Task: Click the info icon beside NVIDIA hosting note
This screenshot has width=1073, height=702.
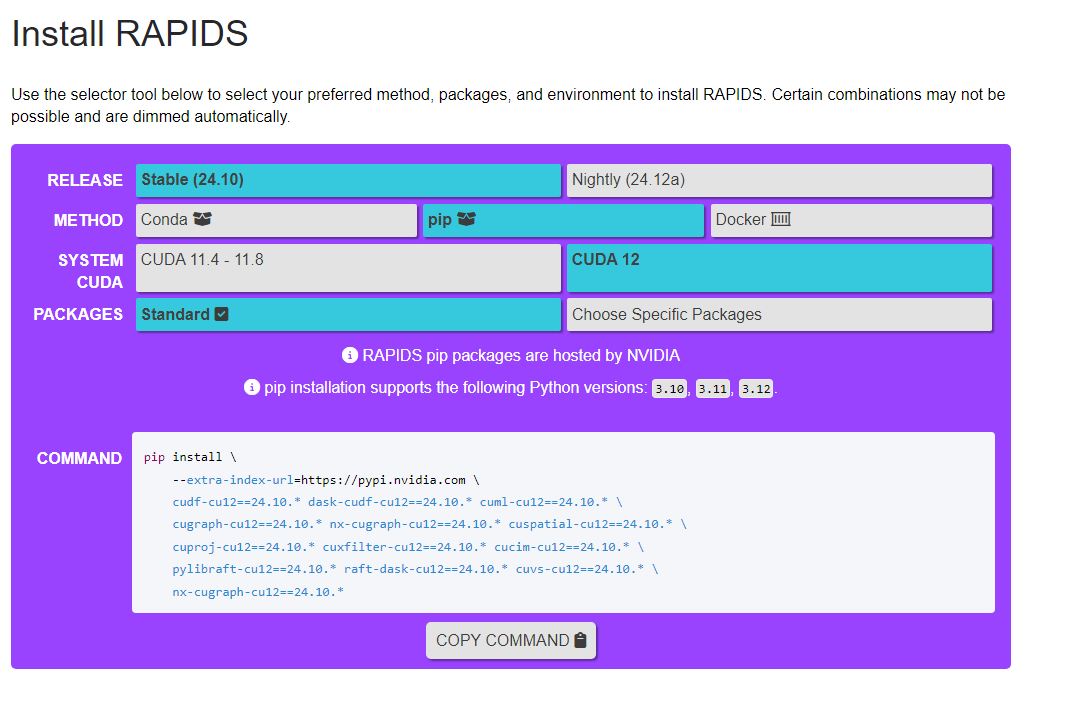Action: pos(350,355)
